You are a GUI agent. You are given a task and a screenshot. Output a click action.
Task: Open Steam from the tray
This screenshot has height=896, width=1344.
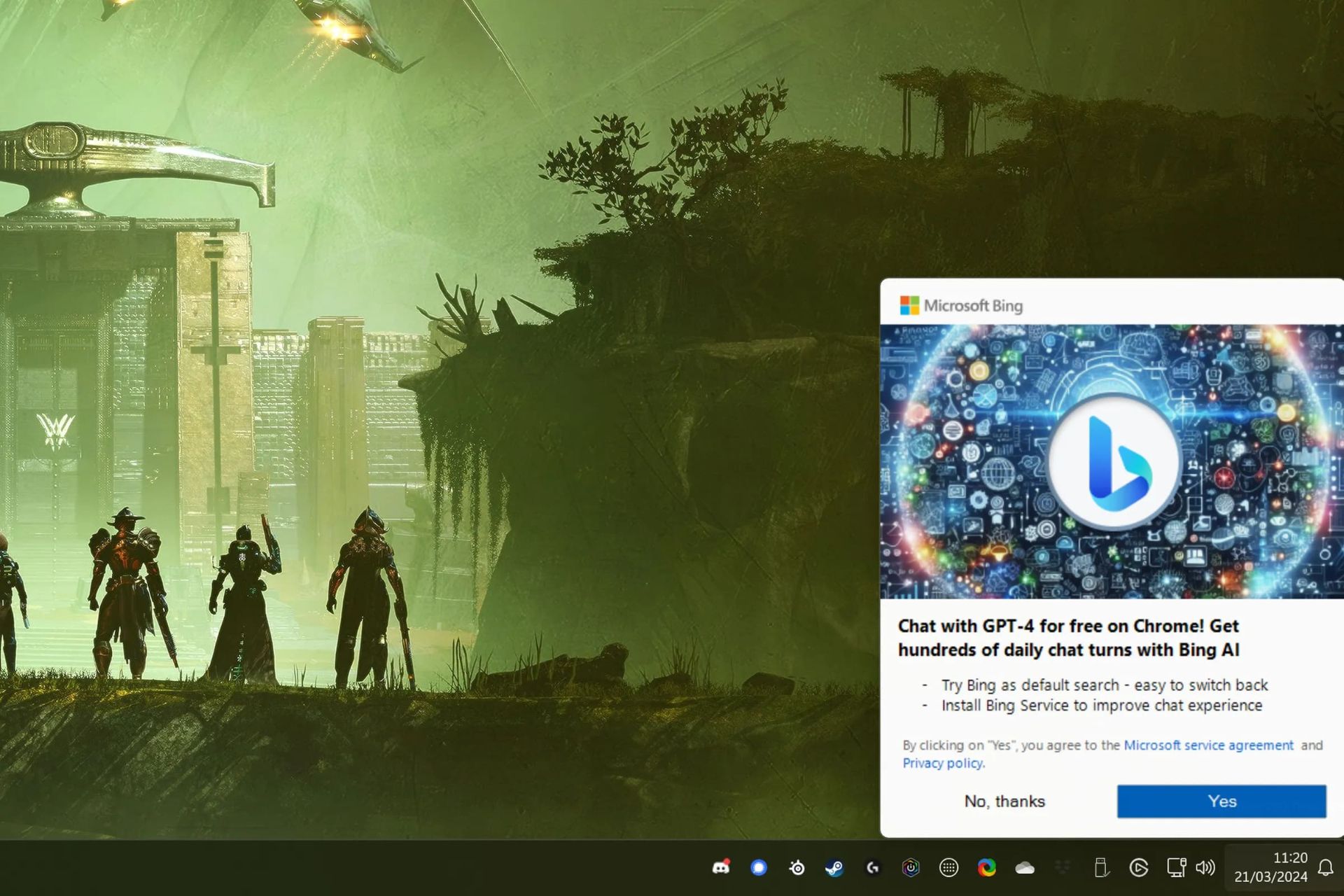coord(834,868)
